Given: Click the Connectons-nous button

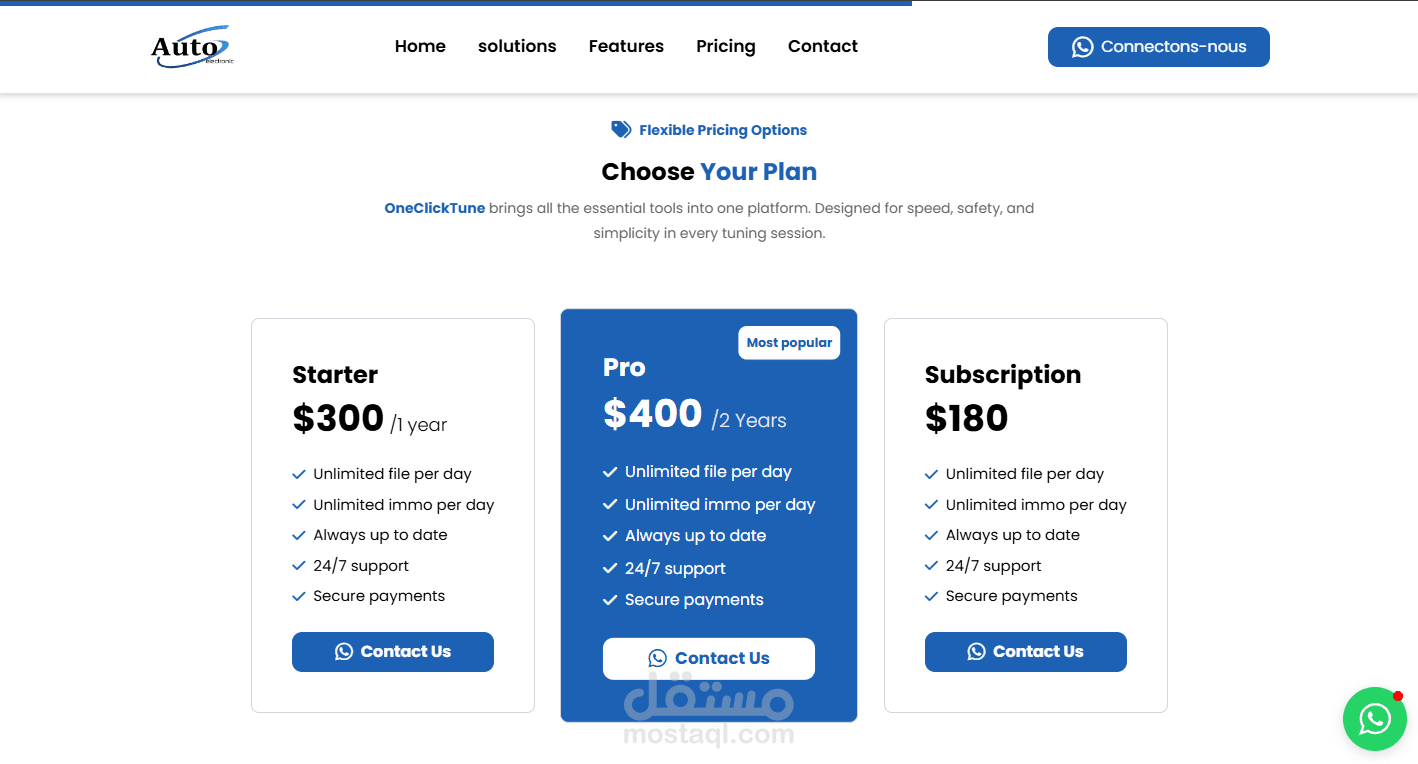Looking at the screenshot, I should click(x=1159, y=47).
